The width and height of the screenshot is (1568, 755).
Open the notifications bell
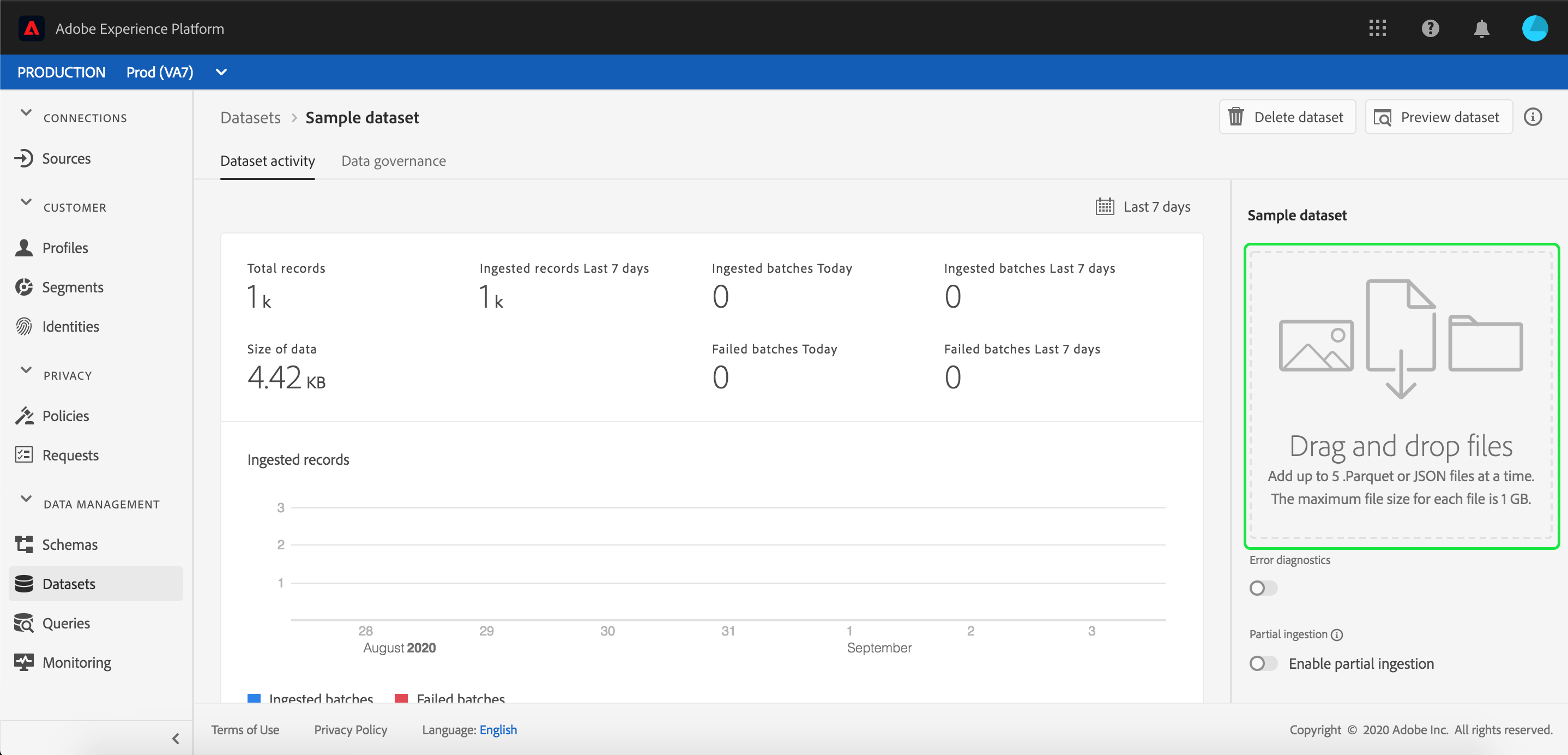pyautogui.click(x=1481, y=28)
